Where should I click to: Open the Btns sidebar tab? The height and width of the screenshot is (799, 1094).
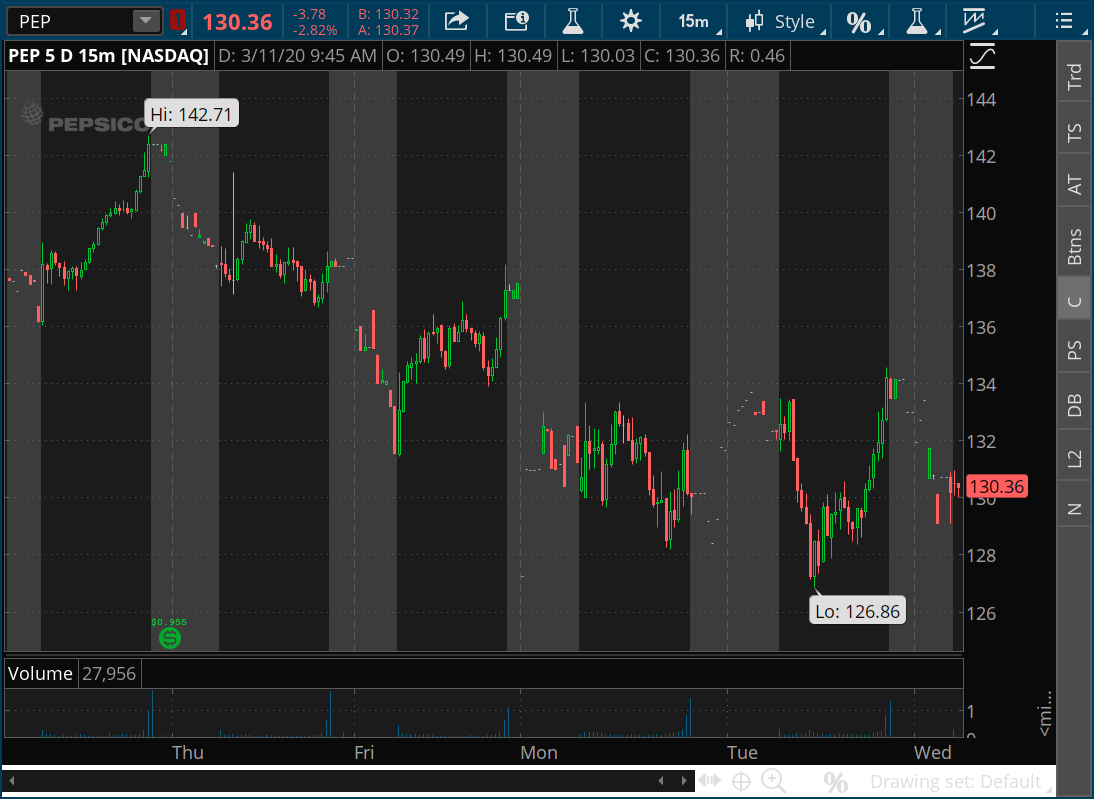pos(1074,246)
